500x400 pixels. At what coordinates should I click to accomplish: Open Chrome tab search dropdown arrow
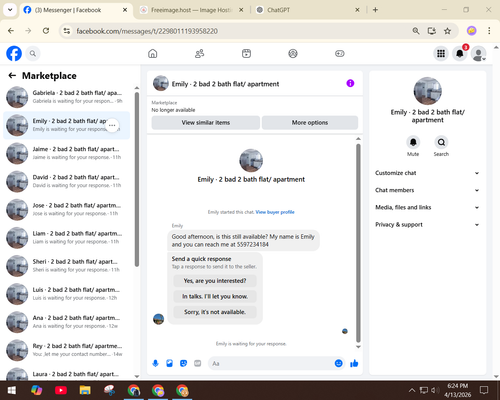point(10,10)
